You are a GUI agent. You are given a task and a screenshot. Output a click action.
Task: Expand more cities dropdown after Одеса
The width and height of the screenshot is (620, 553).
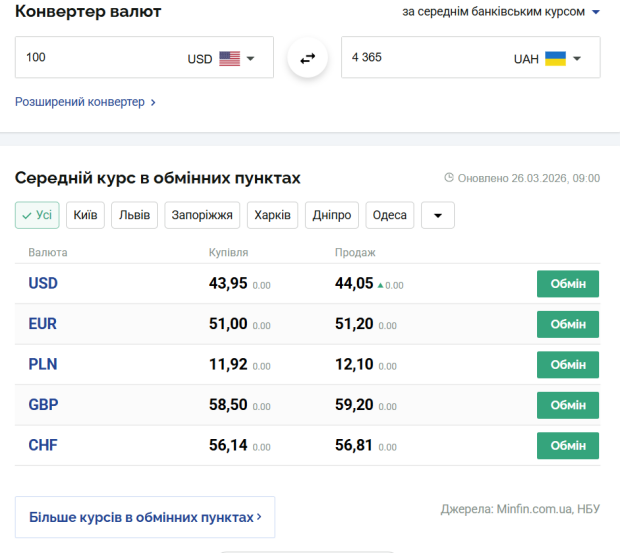coord(438,215)
